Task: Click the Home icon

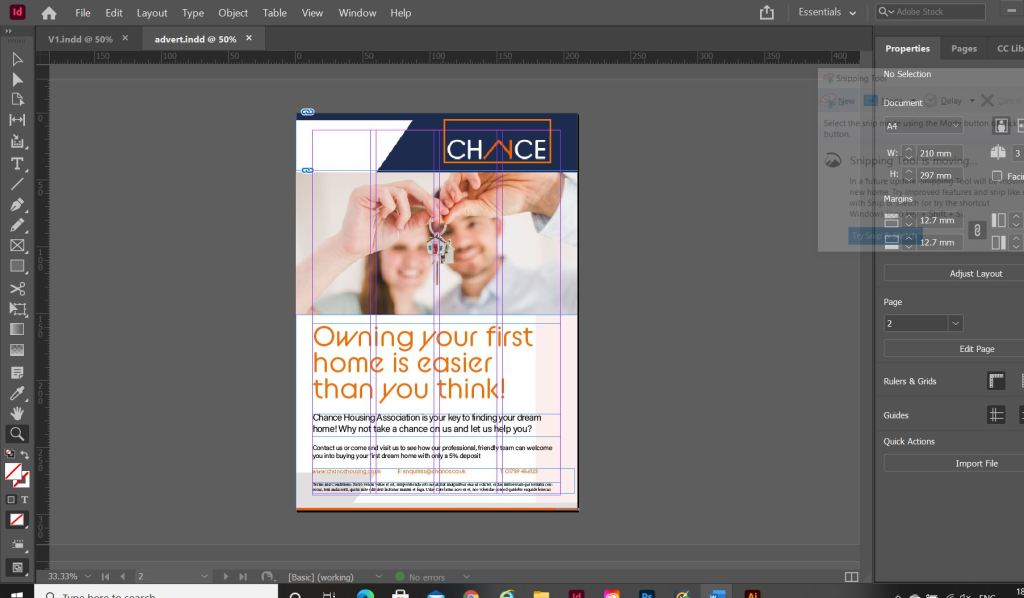Action: click(x=48, y=13)
